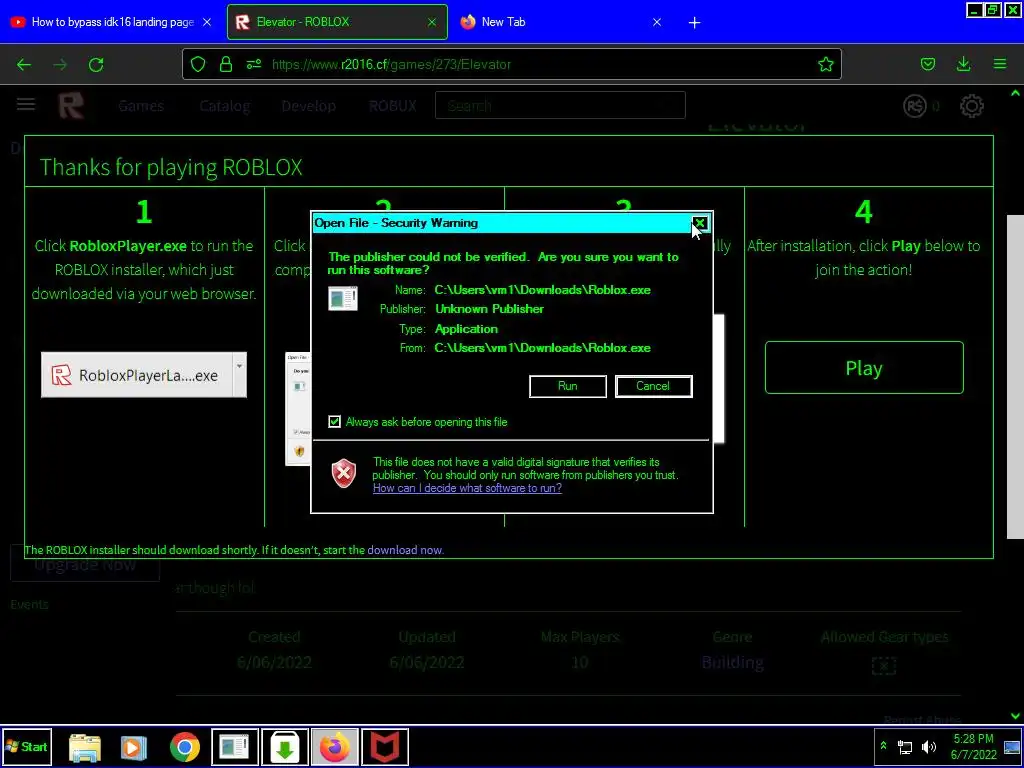The width and height of the screenshot is (1024, 768).
Task: Reload the Elevator page
Action: pyautogui.click(x=96, y=64)
